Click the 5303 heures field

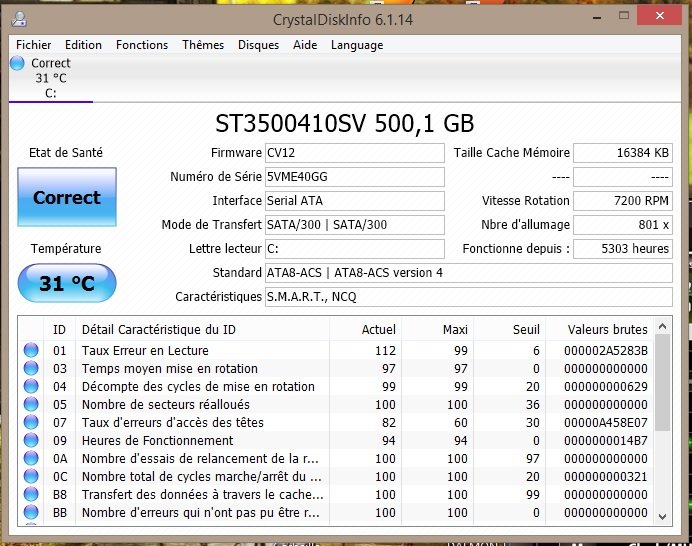623,249
